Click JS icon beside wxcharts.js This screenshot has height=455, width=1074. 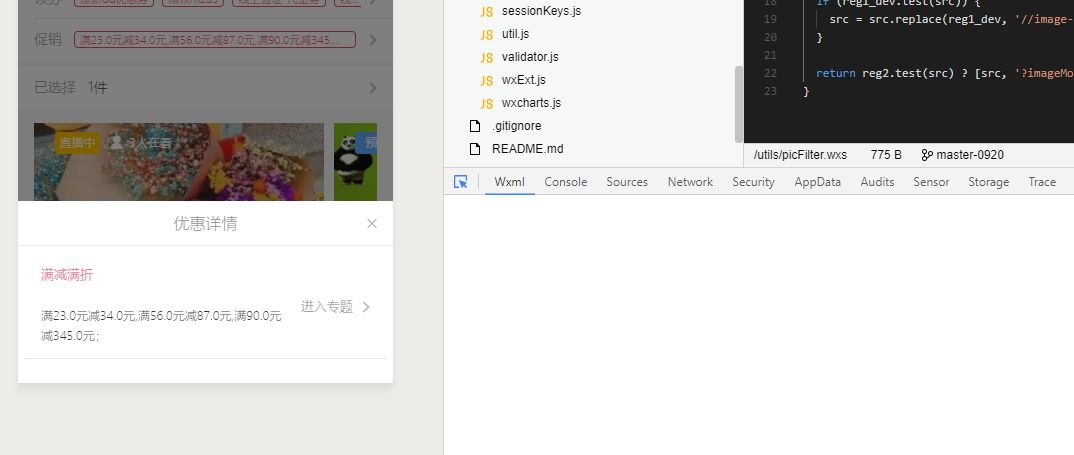pyautogui.click(x=487, y=103)
